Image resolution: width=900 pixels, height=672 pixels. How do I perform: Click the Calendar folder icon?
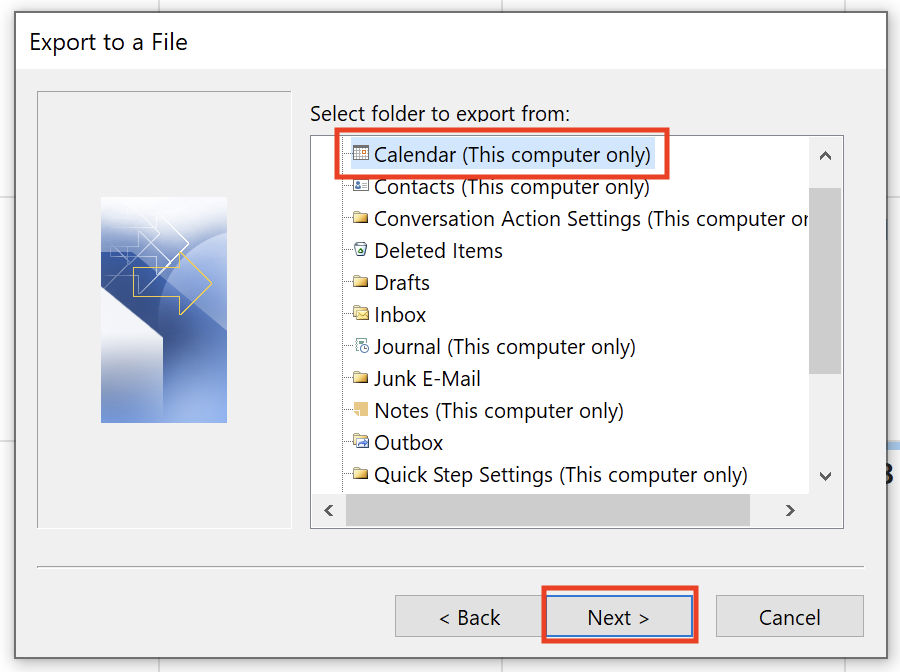point(360,153)
